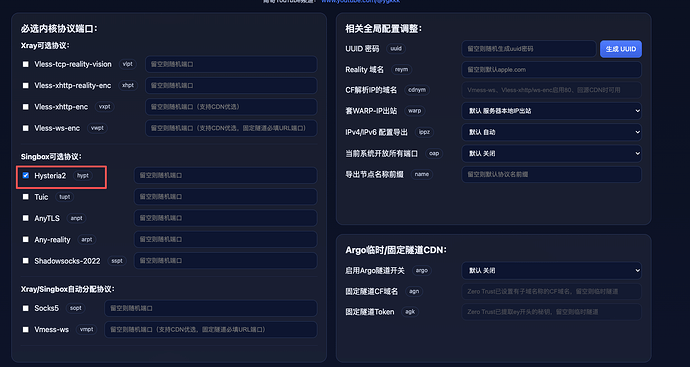Open the 当前系统开放所有端口 dropdown

[551, 153]
